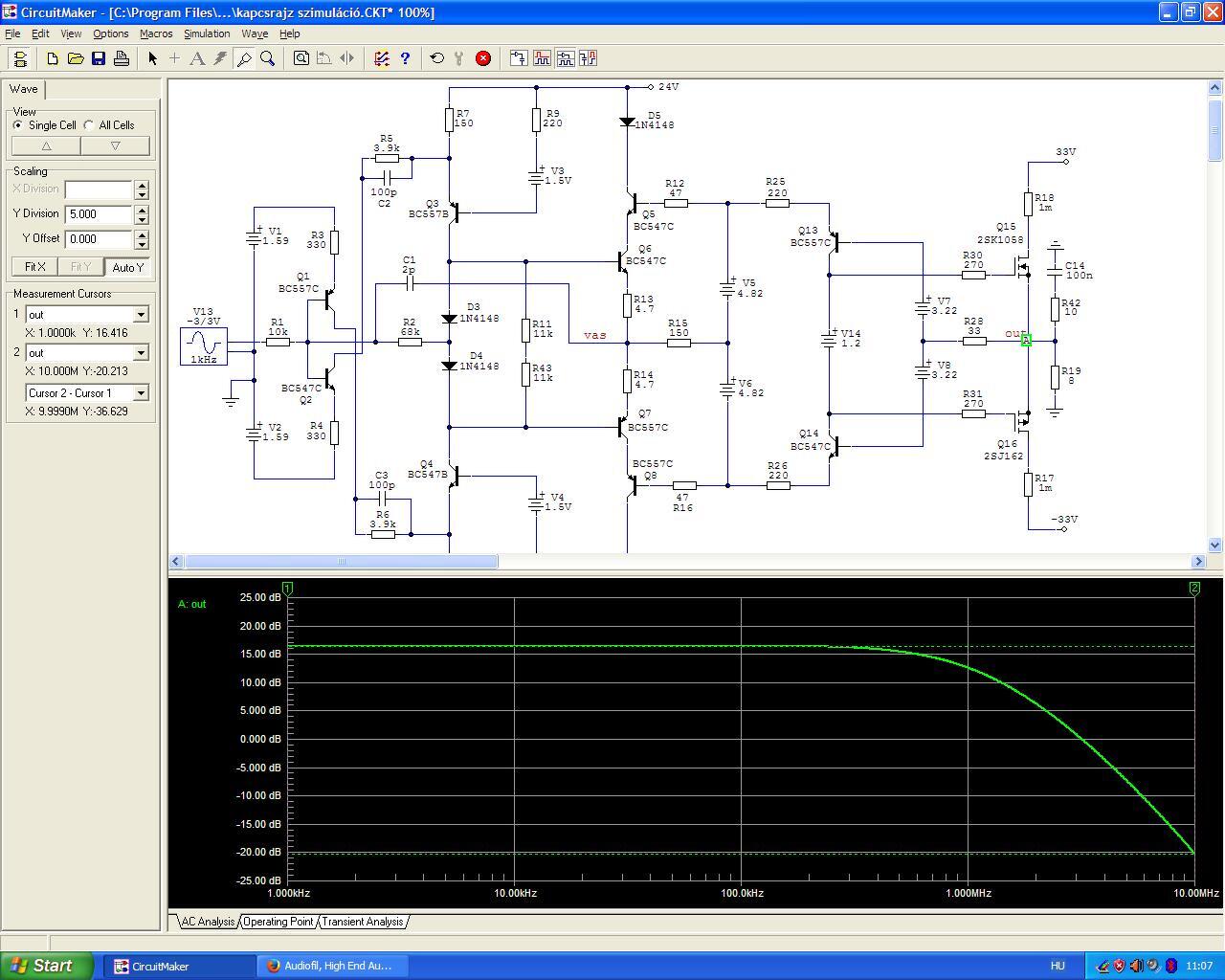
Task: Select the Single Cell radio button
Action: point(18,125)
